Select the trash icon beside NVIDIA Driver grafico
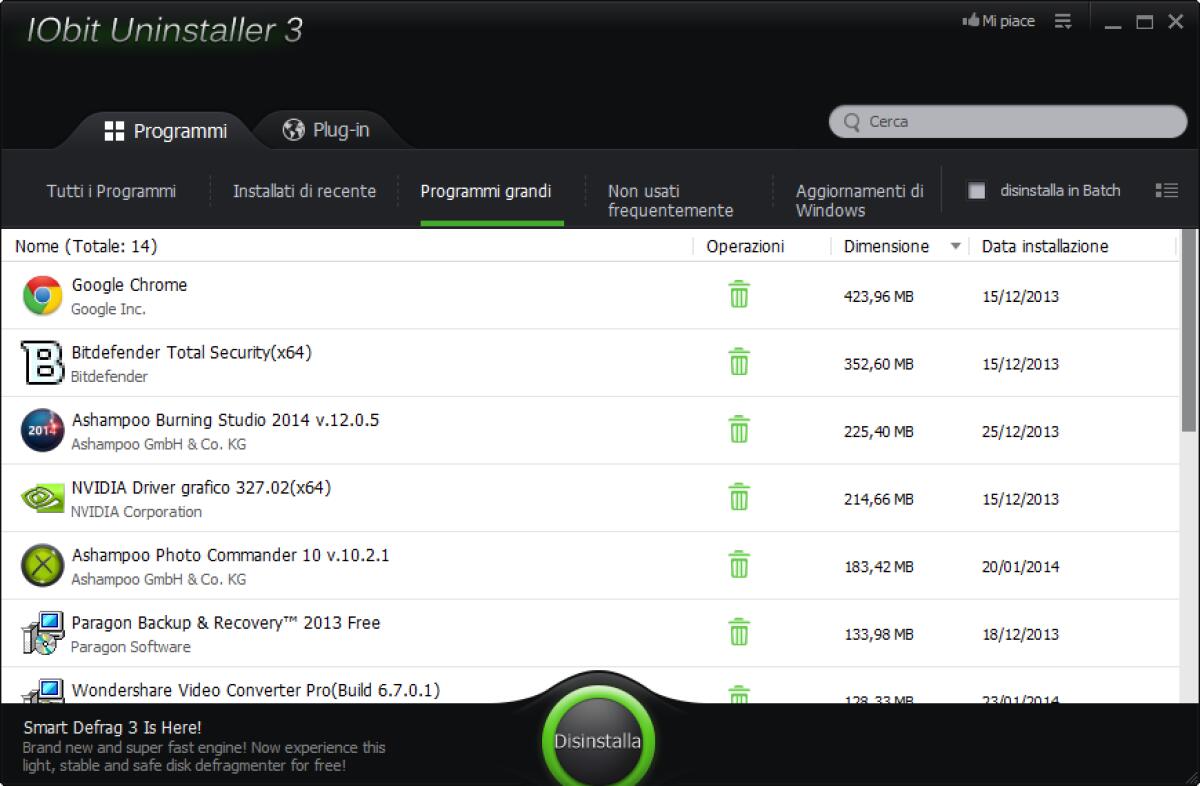This screenshot has height=786, width=1200. tap(738, 497)
